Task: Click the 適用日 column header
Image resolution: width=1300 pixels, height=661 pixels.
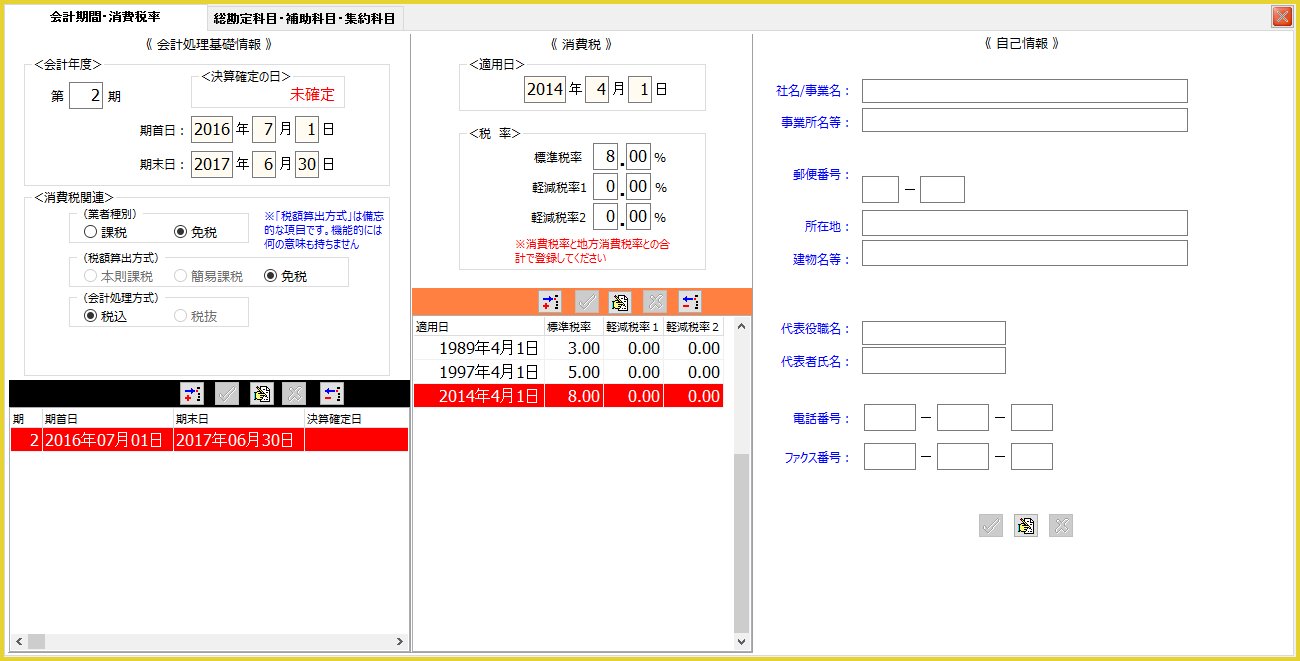Action: point(478,327)
